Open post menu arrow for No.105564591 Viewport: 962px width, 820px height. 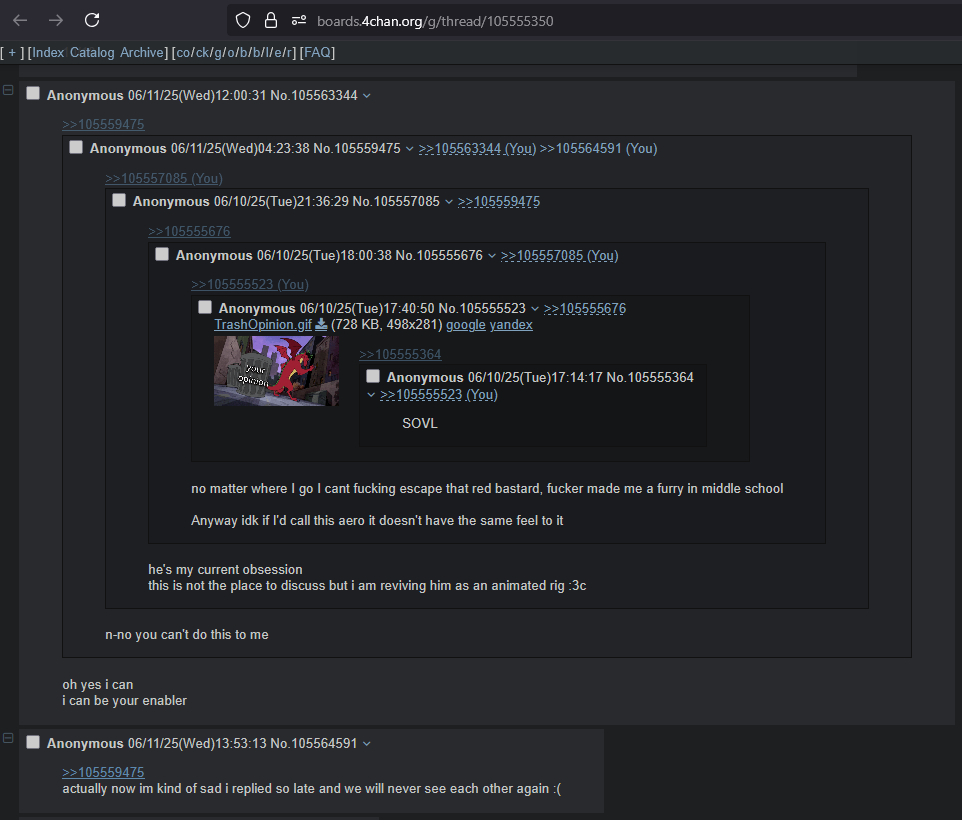(x=367, y=743)
